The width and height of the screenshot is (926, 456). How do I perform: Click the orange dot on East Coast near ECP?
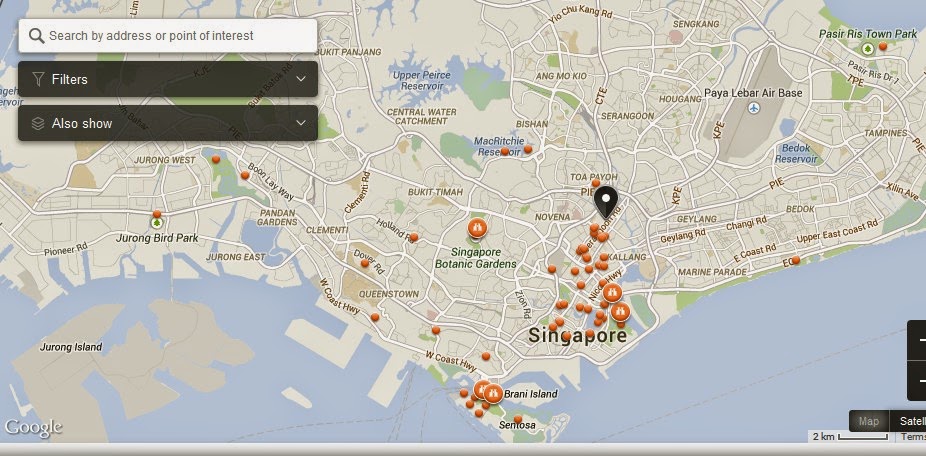click(x=795, y=259)
